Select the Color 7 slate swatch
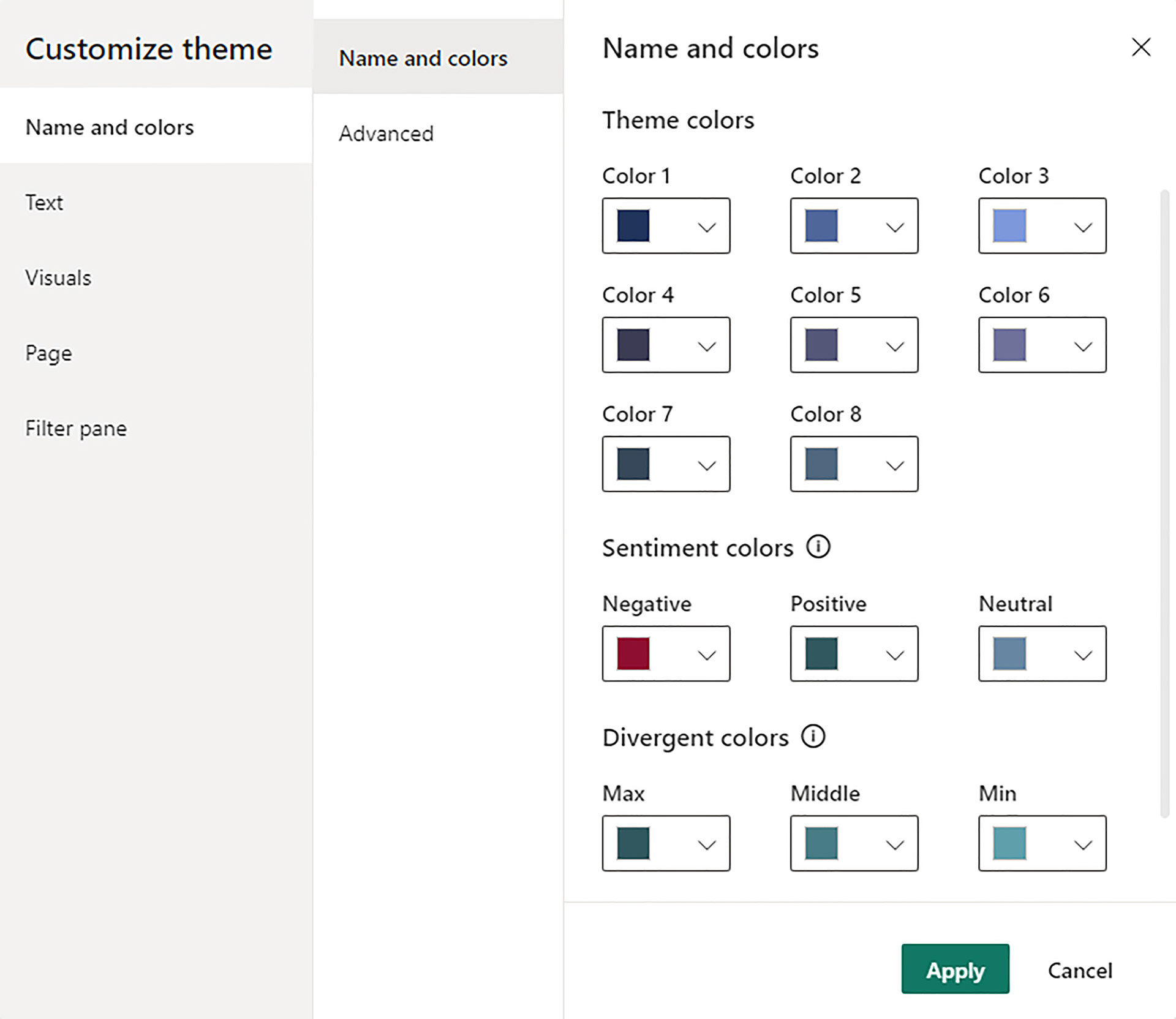1176x1019 pixels. point(633,464)
